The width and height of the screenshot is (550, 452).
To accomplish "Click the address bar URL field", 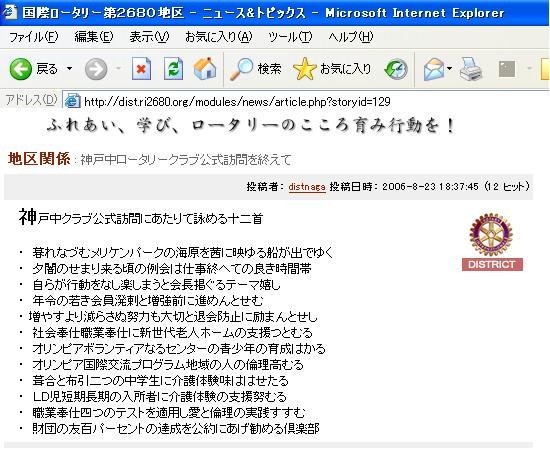I will click(305, 102).
